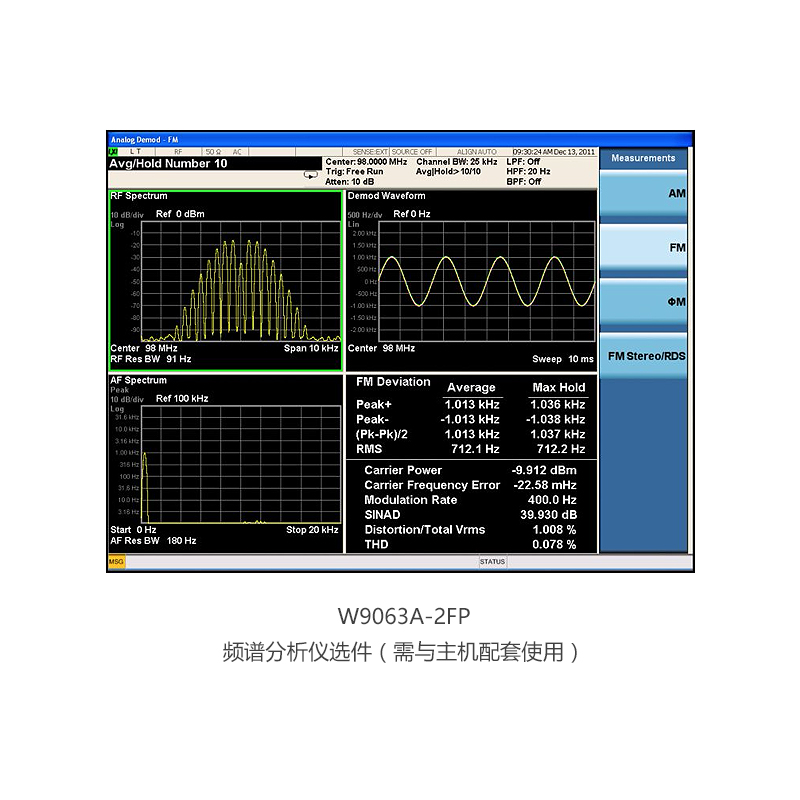Click Center 98 MHz under RF Spectrum
The height and width of the screenshot is (800, 800).
[x=144, y=348]
